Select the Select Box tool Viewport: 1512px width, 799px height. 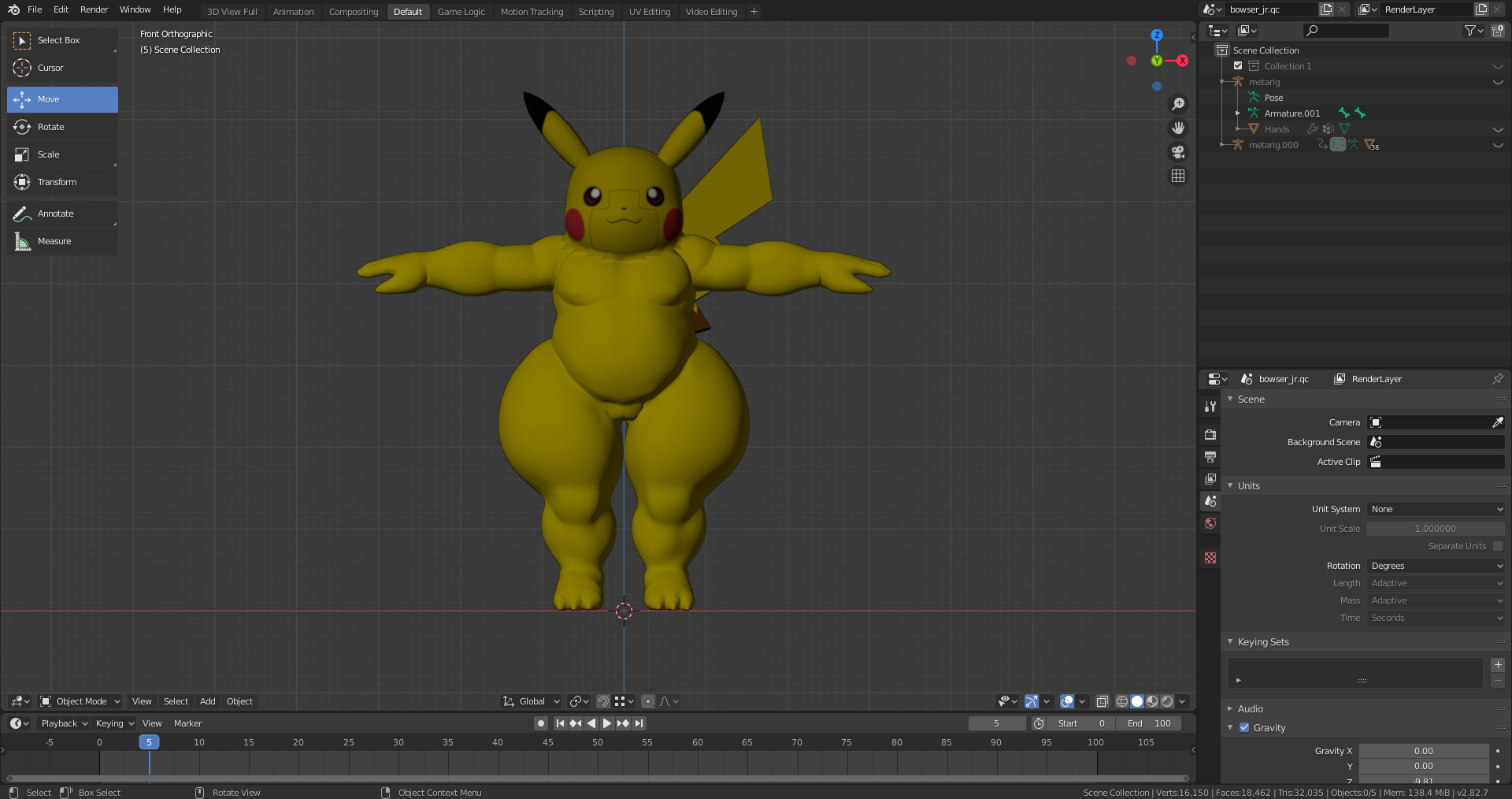click(x=62, y=40)
